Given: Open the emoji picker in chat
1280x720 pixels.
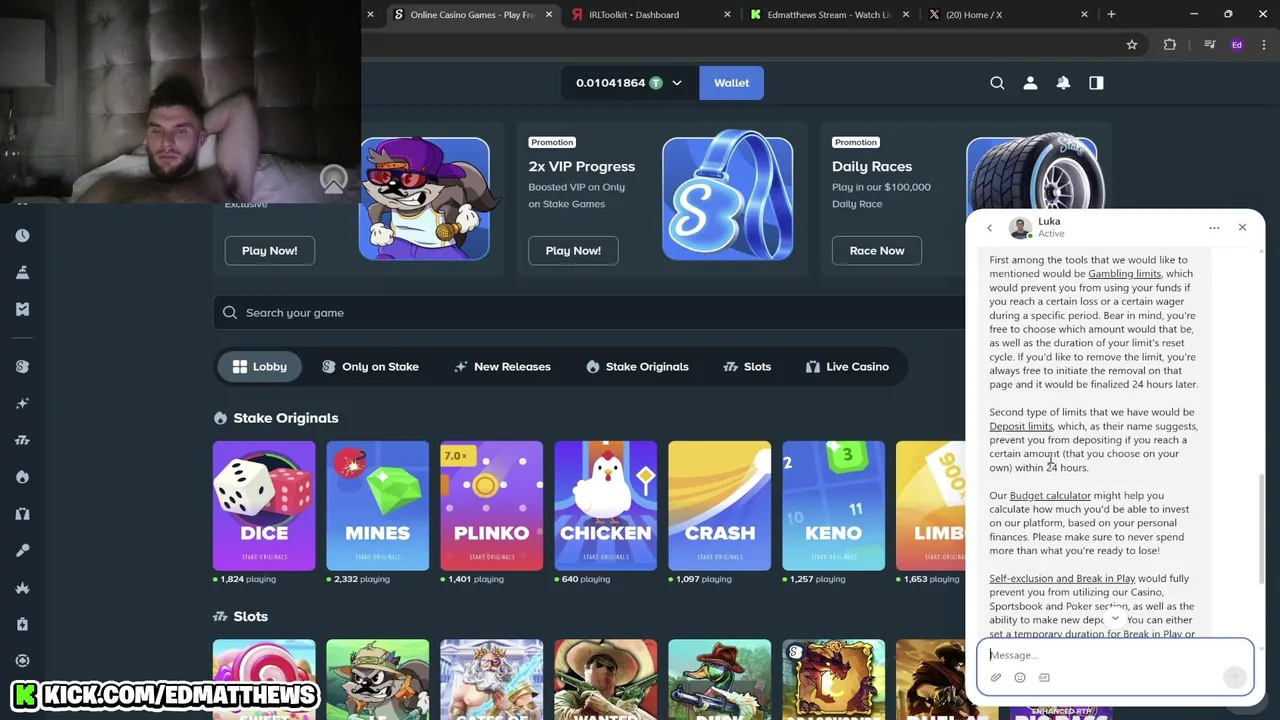Looking at the screenshot, I should (x=1020, y=678).
